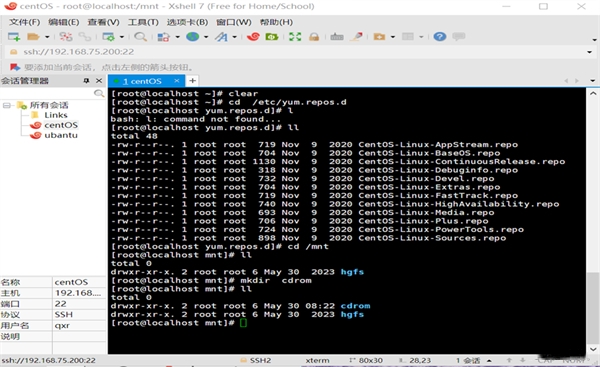Click the session manager search field
This screenshot has width=600, height=367.
tap(47, 93)
